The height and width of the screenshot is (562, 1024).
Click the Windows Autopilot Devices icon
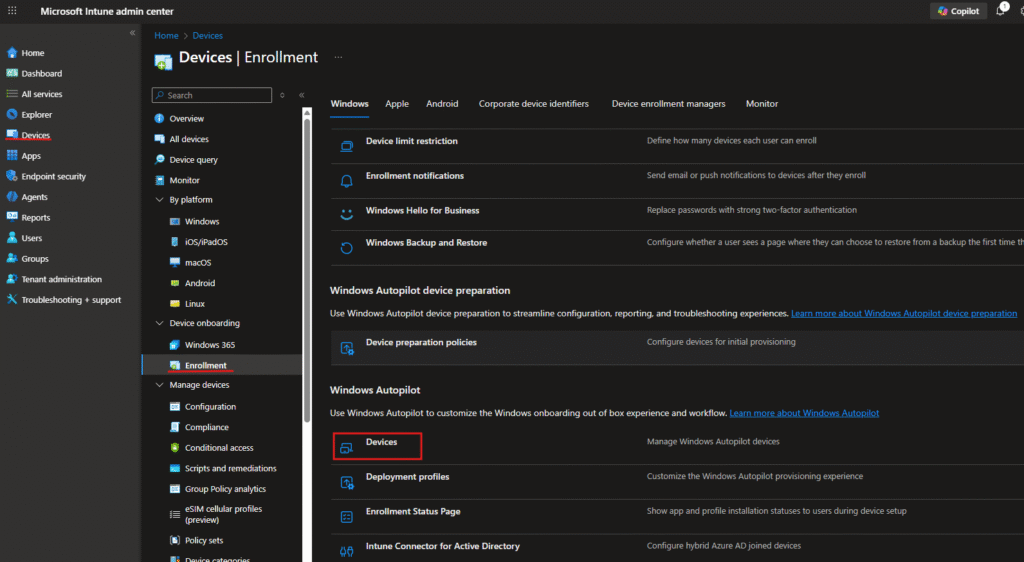(x=347, y=448)
